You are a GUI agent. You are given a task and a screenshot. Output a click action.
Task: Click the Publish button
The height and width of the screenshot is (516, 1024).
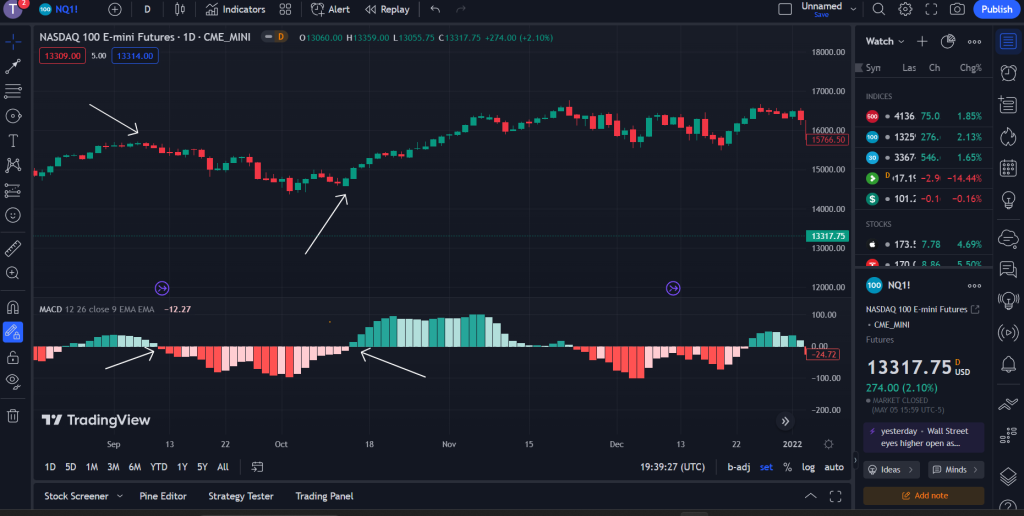996,9
